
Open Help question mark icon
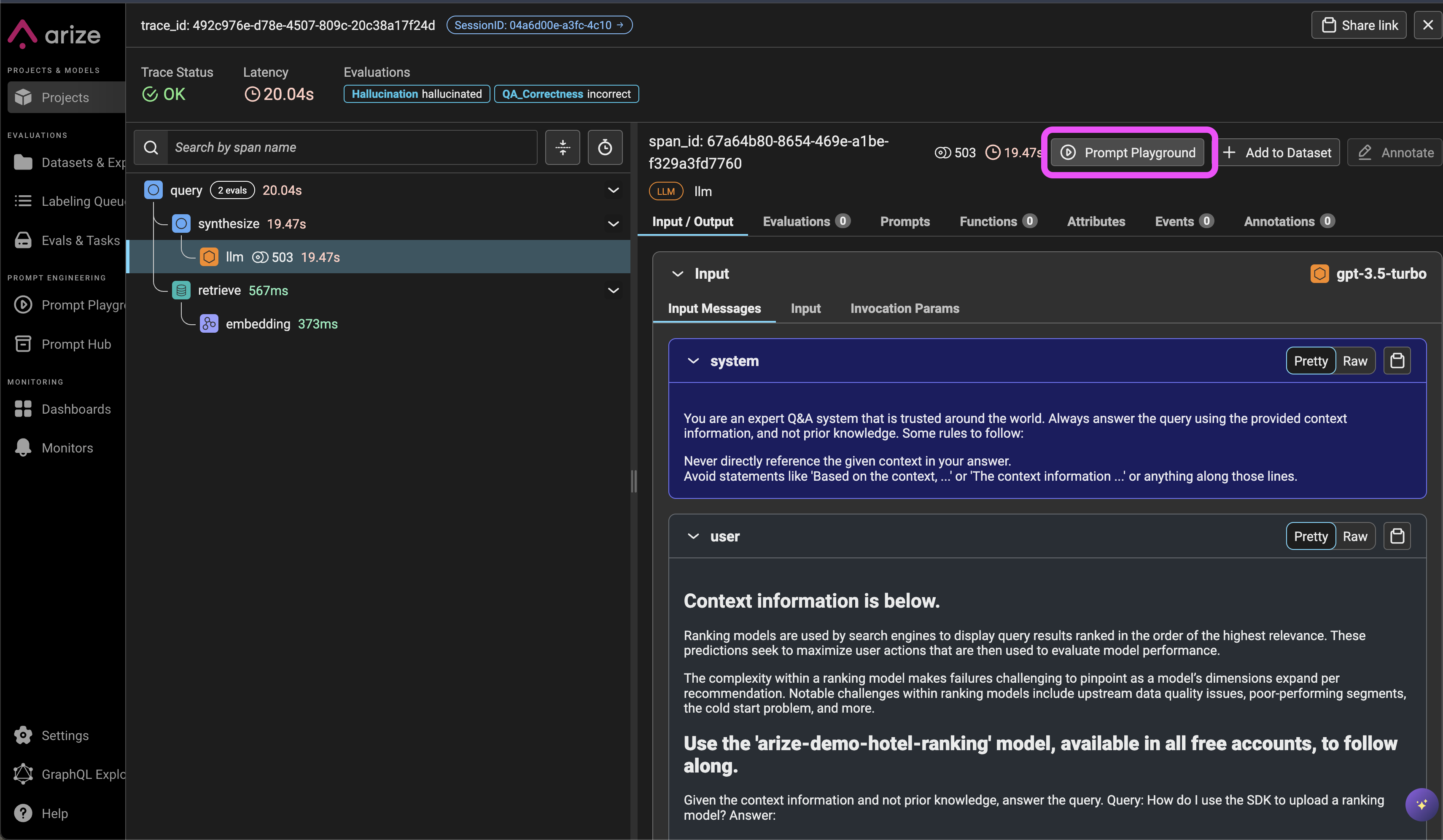click(x=23, y=813)
